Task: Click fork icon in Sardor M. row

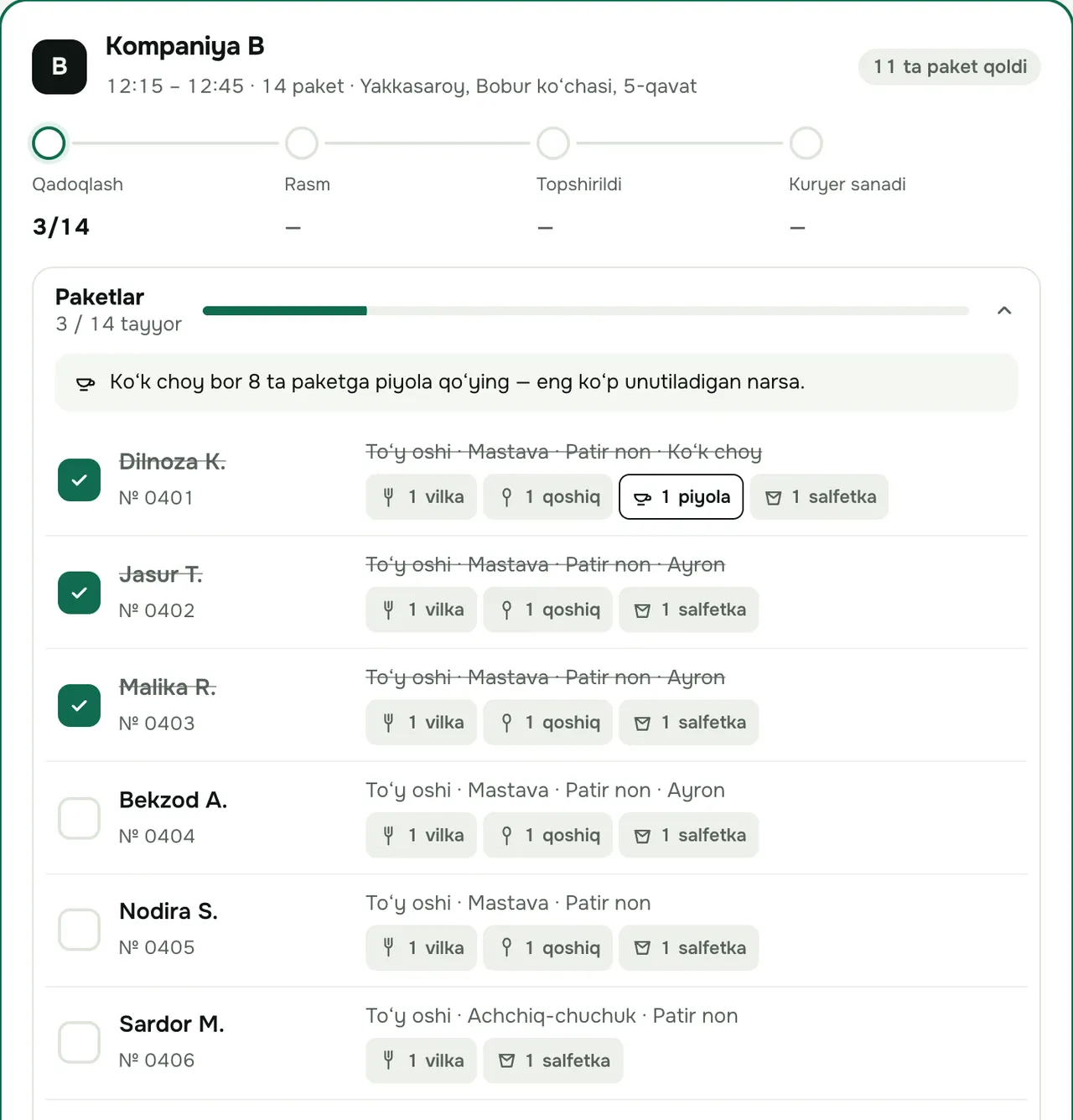Action: (388, 1060)
